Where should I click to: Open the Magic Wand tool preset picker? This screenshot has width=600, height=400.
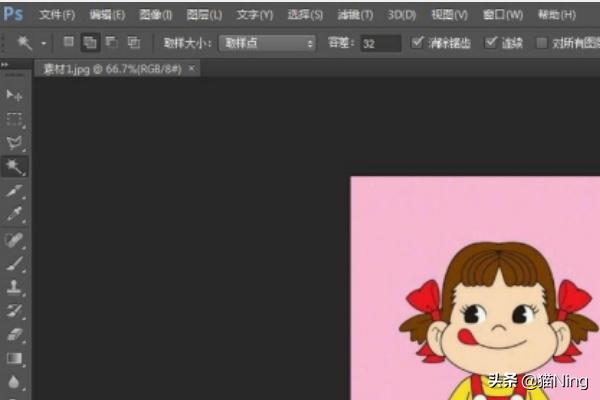click(31, 44)
